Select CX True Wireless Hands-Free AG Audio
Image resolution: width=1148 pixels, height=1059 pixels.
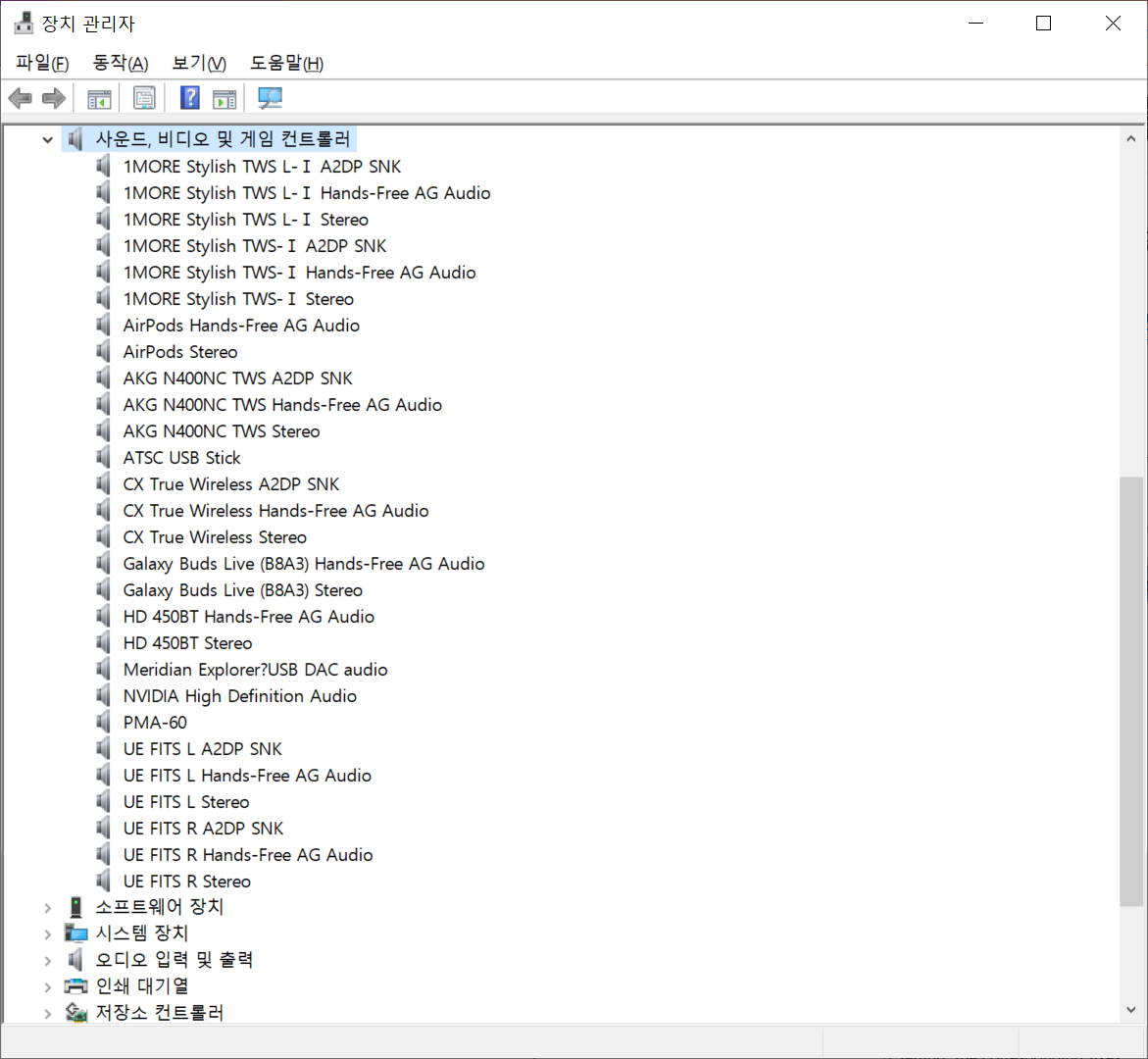pyautogui.click(x=276, y=511)
